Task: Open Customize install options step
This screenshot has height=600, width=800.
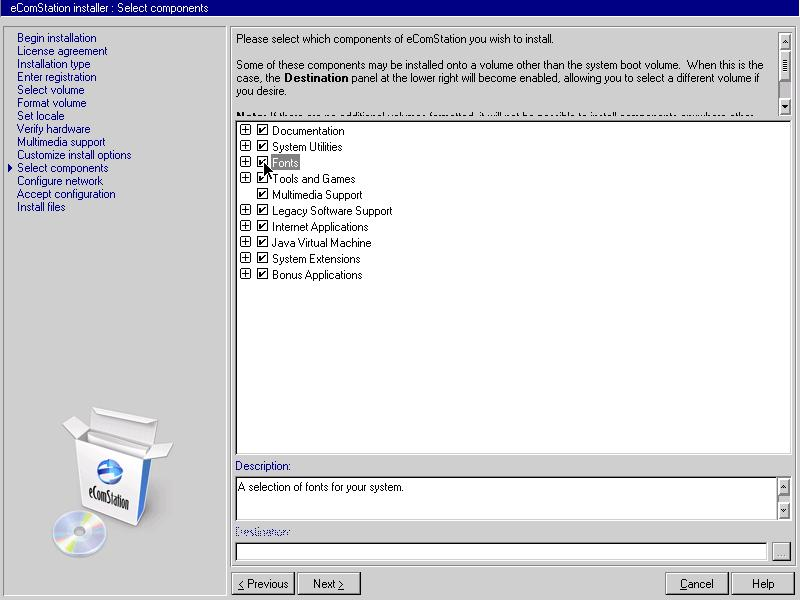Action: click(x=74, y=155)
